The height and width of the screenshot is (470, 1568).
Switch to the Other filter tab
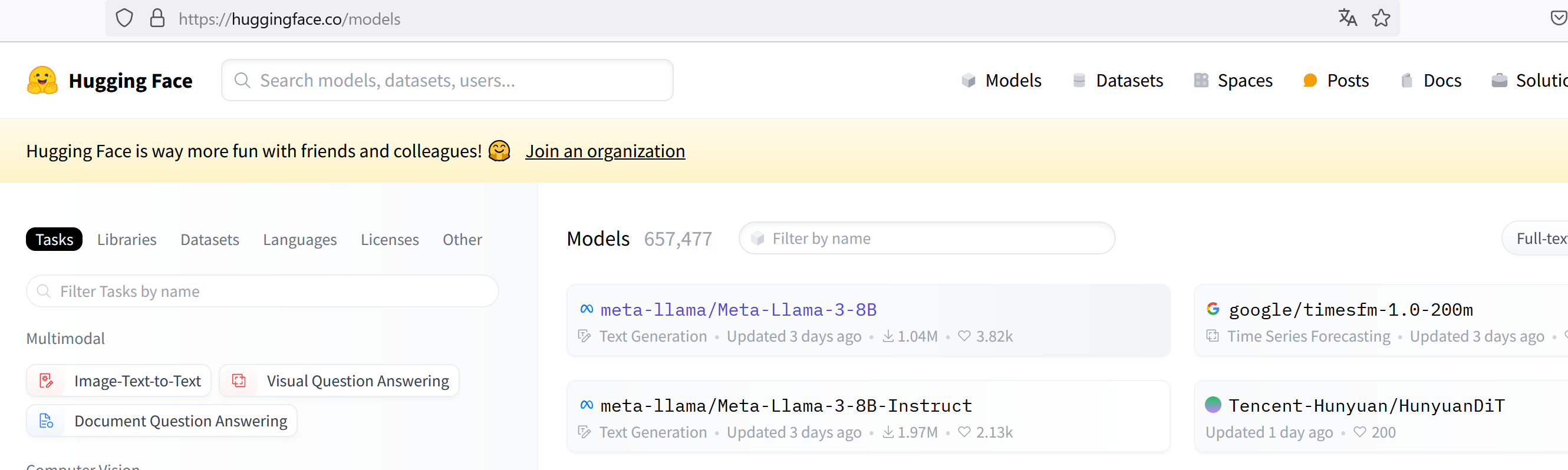pos(462,239)
